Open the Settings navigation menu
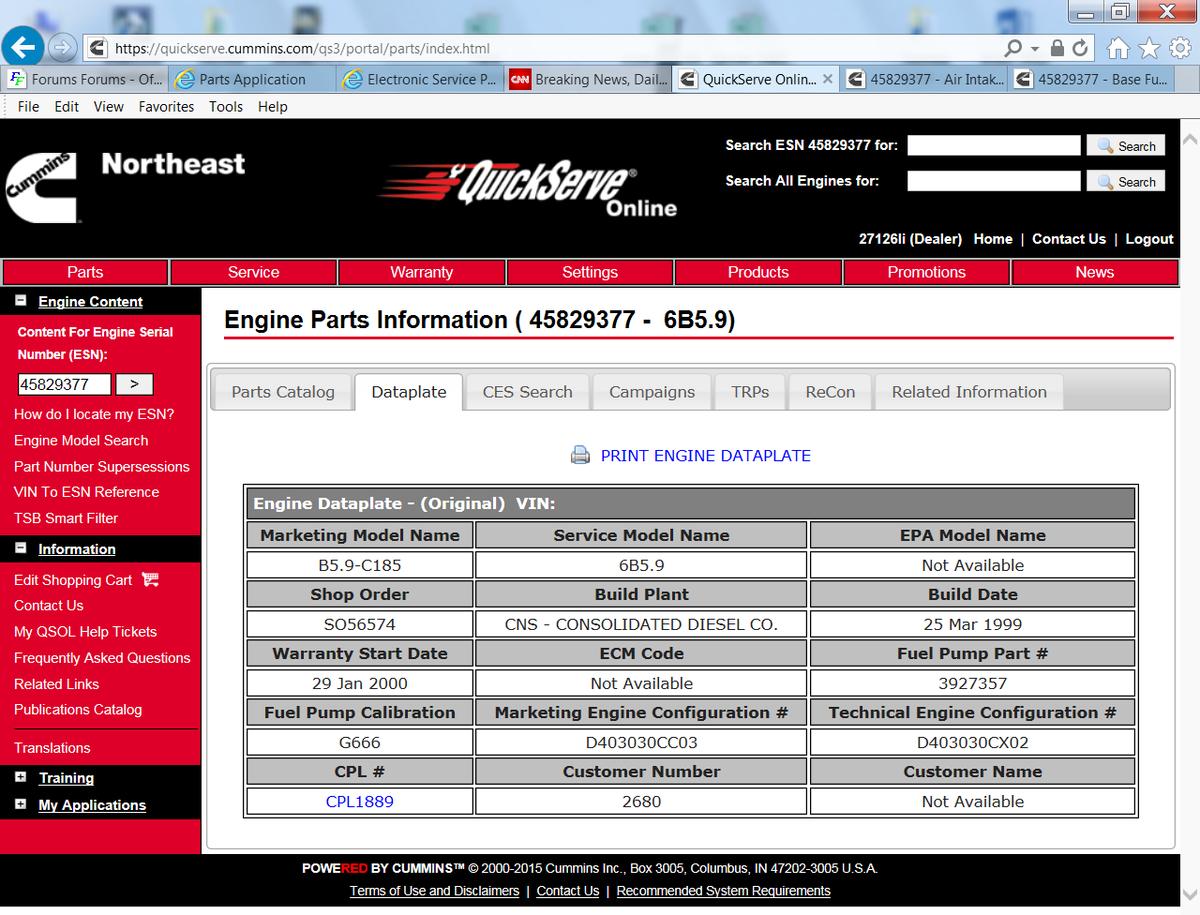 pos(590,272)
